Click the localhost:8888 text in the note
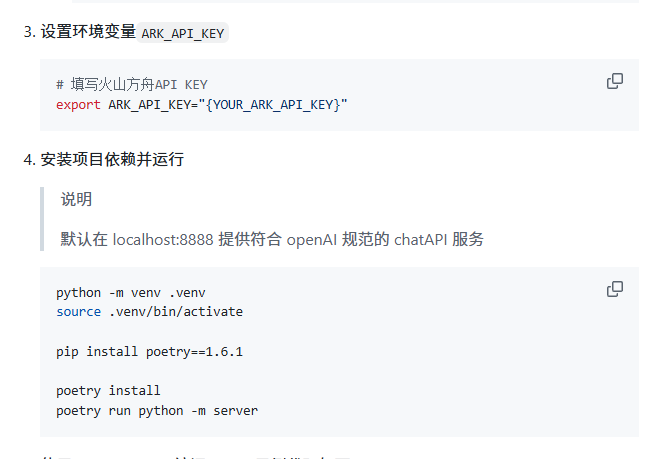661x459 pixels. click(167, 239)
